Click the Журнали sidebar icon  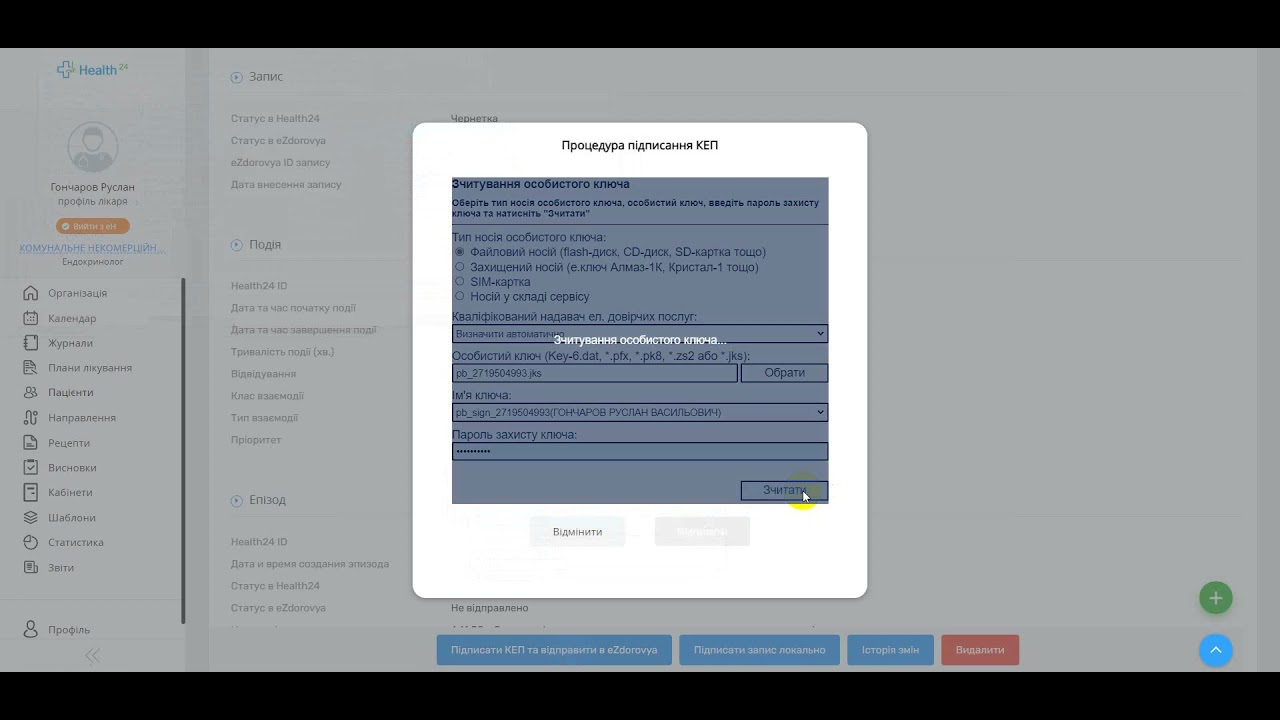[x=30, y=343]
